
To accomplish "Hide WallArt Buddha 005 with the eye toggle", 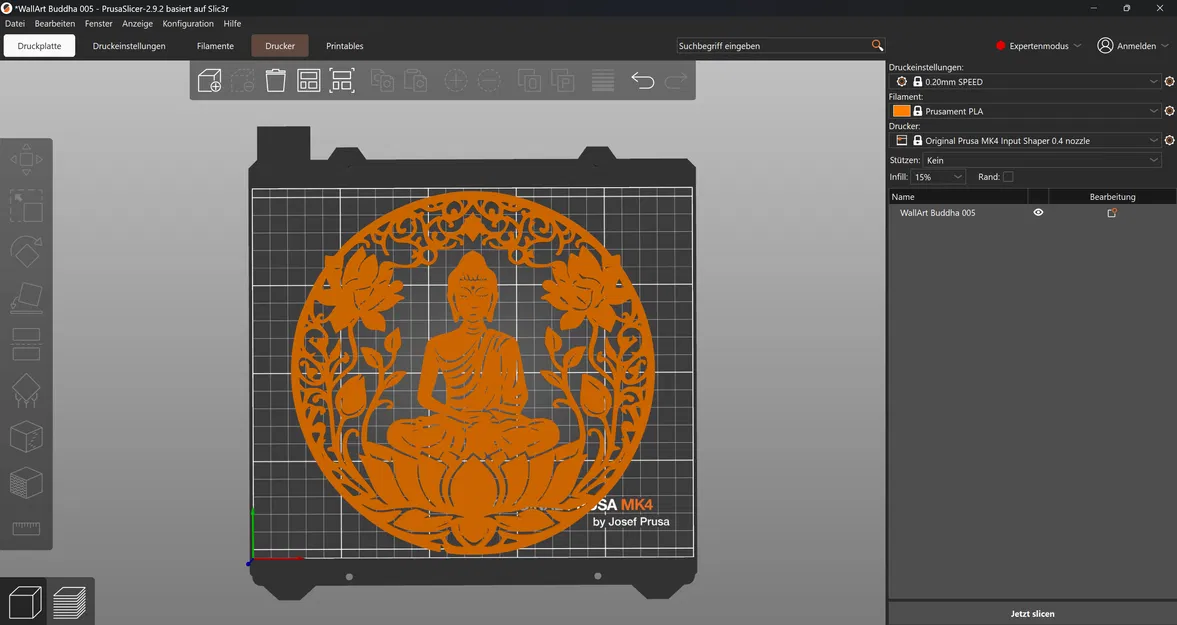I will [1038, 212].
